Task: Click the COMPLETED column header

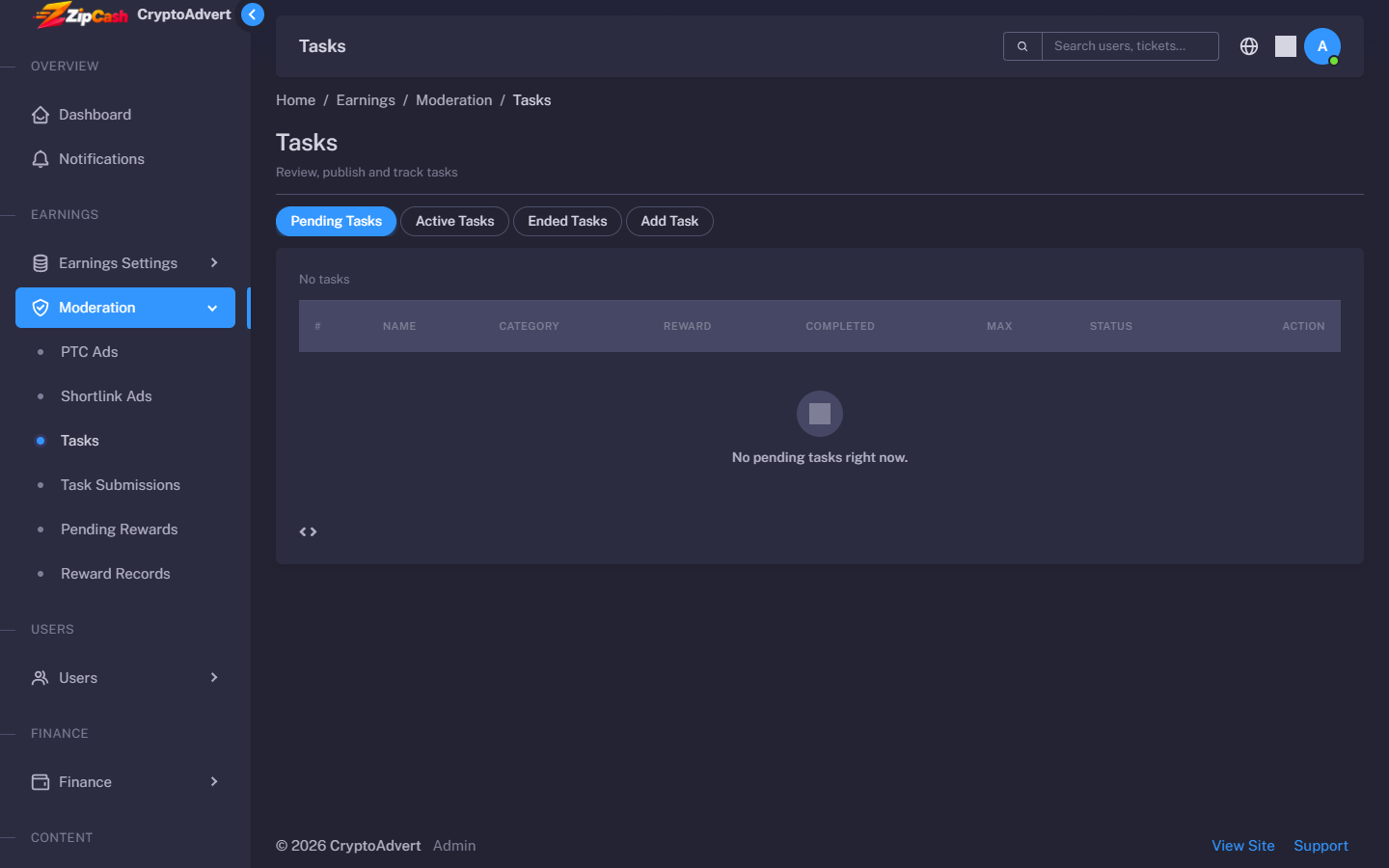Action: (840, 326)
